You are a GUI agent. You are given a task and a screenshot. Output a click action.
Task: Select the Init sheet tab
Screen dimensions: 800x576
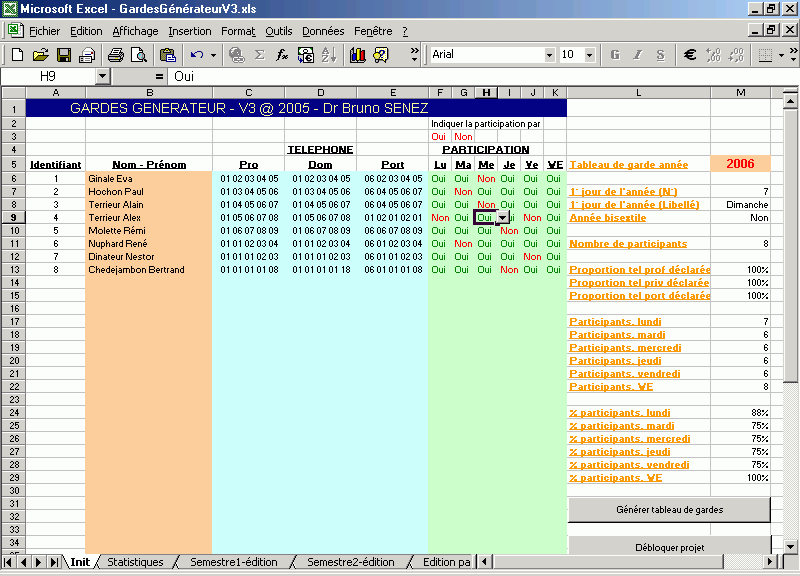coord(80,562)
